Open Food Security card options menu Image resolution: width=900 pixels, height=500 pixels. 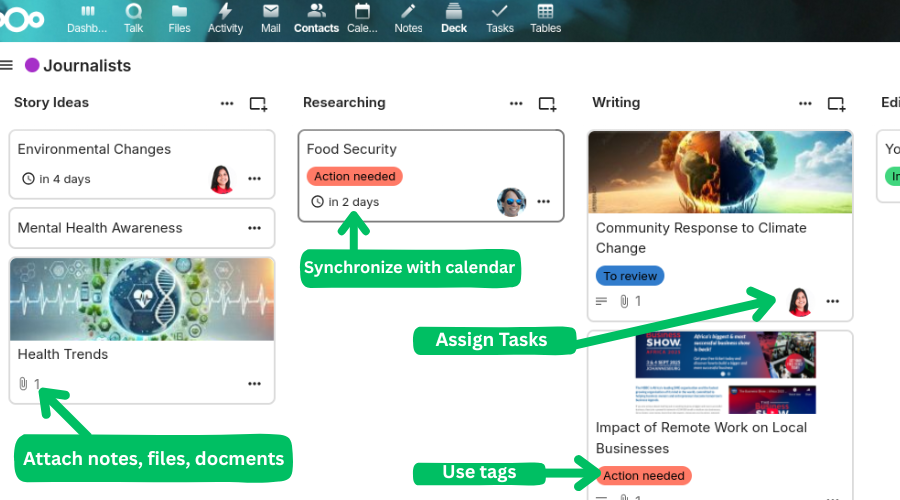543,201
